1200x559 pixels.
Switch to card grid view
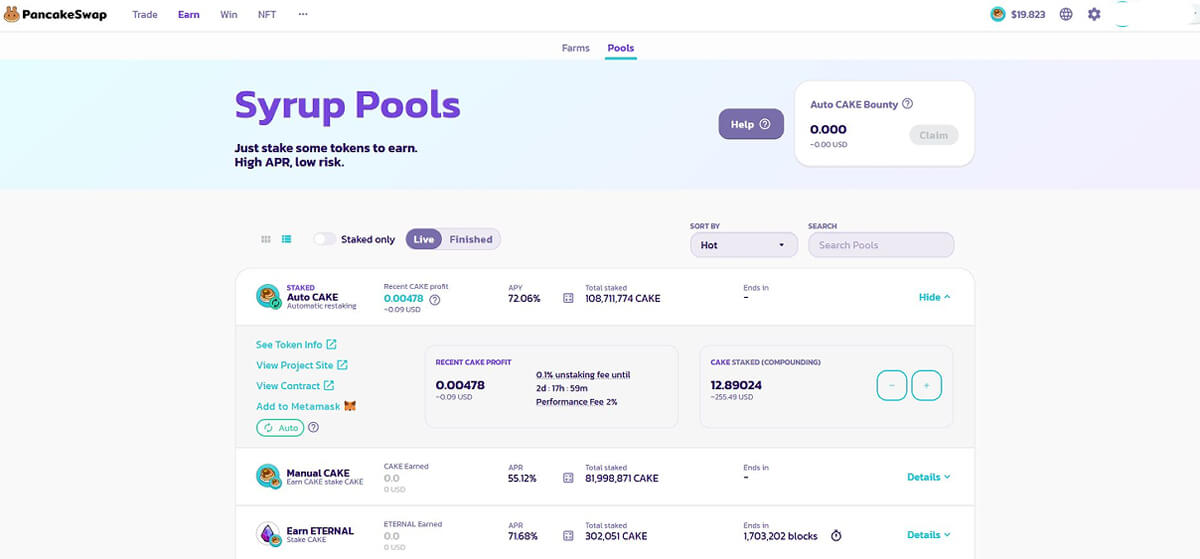tap(266, 239)
